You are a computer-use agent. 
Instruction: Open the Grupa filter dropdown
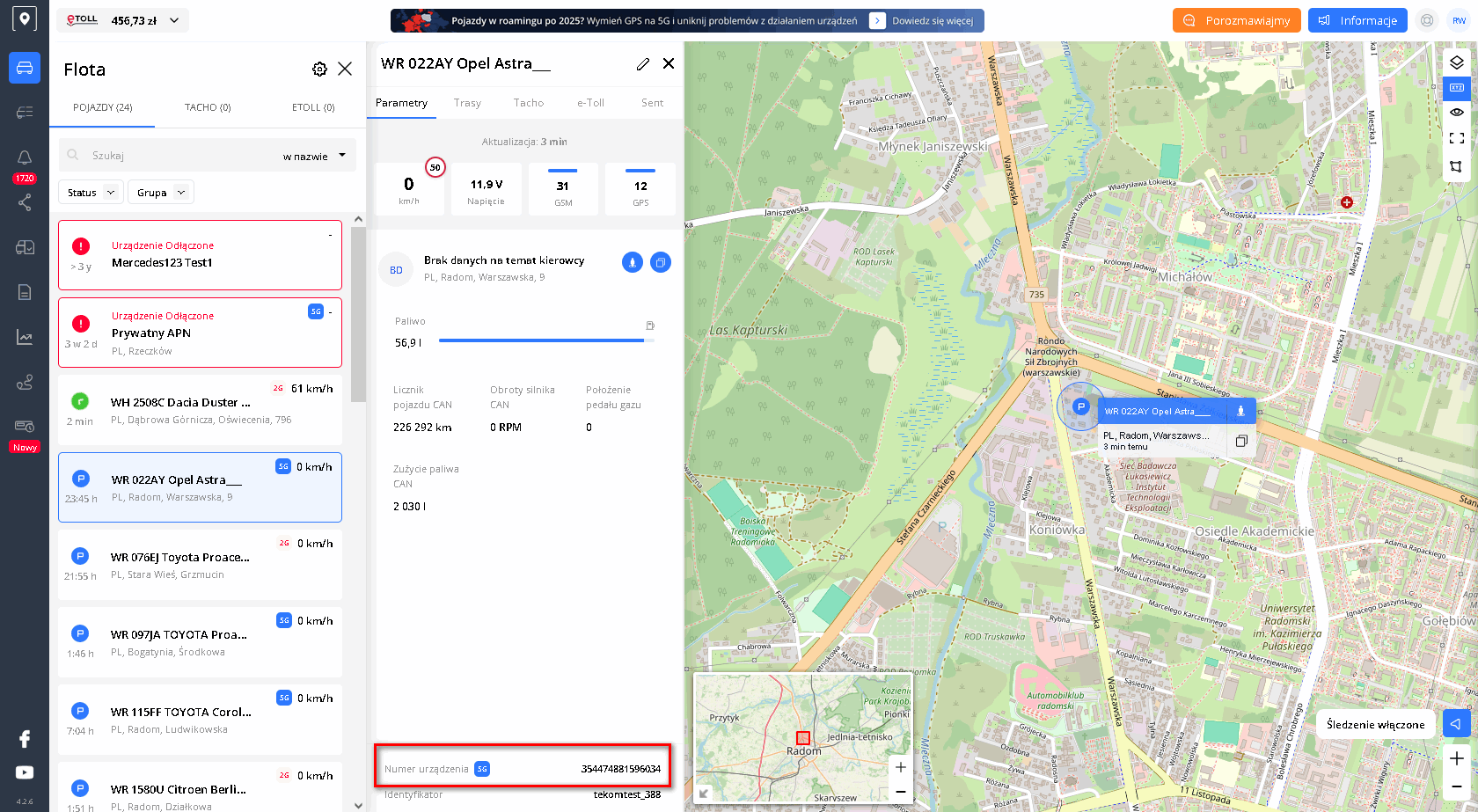pos(160,193)
